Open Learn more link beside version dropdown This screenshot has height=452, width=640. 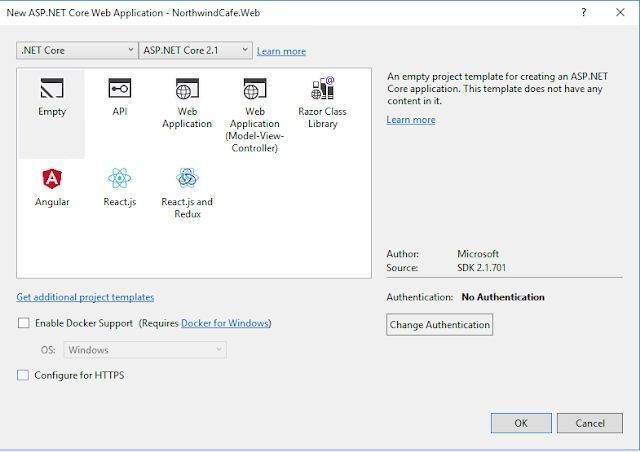281,51
